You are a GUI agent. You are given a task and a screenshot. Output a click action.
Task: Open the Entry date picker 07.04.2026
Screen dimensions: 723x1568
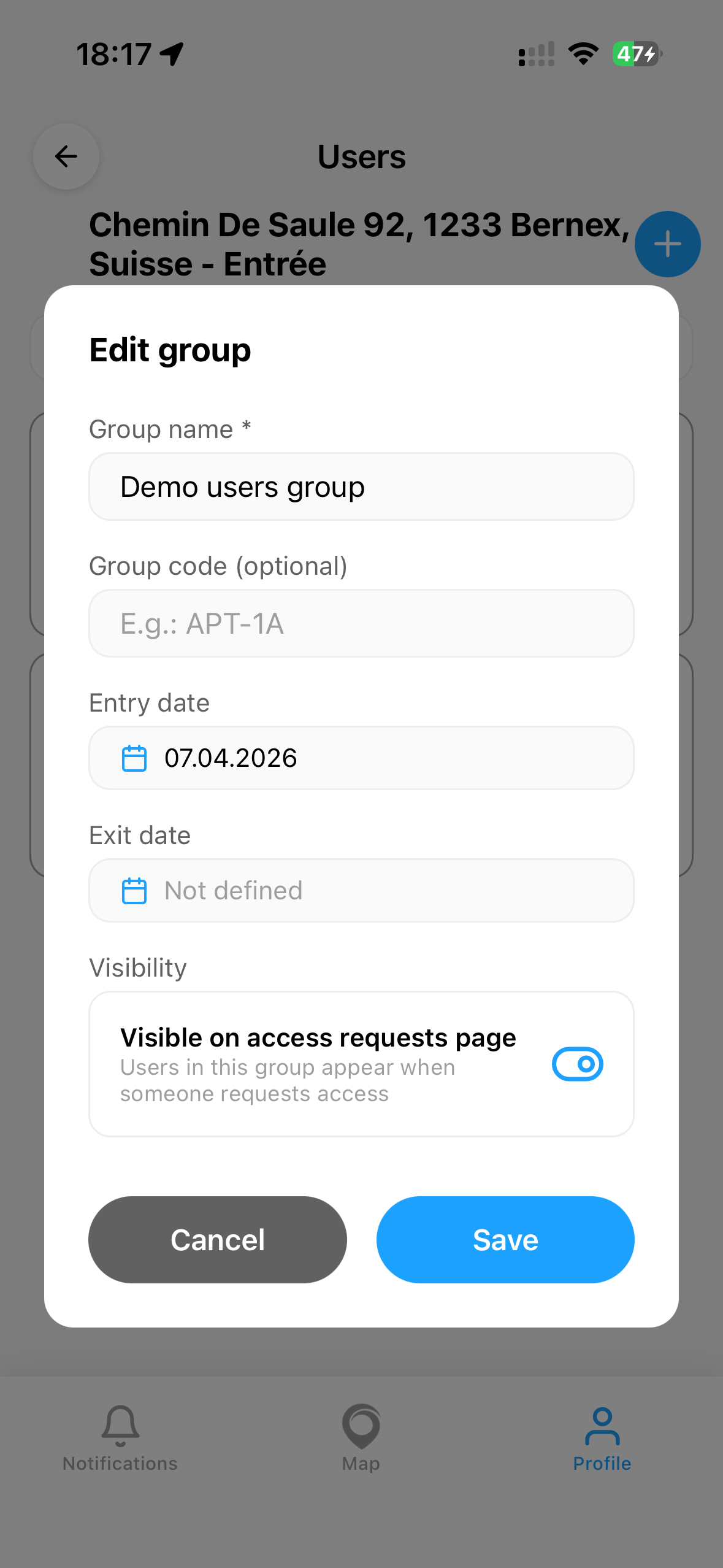tap(361, 758)
